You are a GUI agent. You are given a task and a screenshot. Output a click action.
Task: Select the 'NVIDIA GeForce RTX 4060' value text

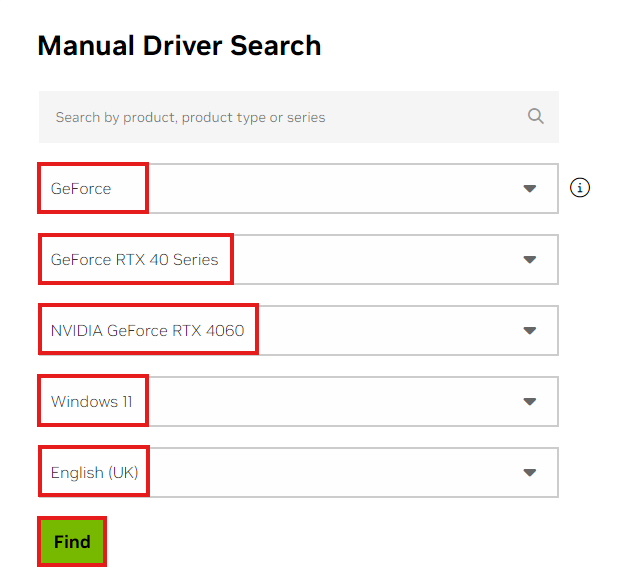[148, 331]
